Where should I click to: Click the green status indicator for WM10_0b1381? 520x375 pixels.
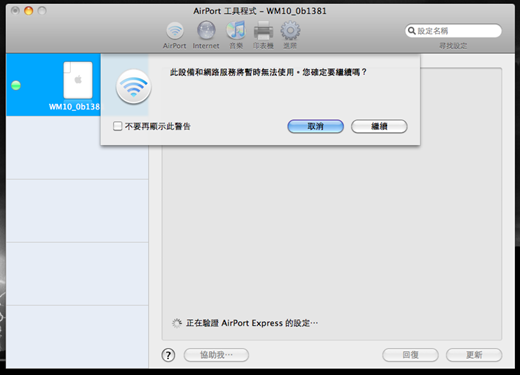coord(16,85)
